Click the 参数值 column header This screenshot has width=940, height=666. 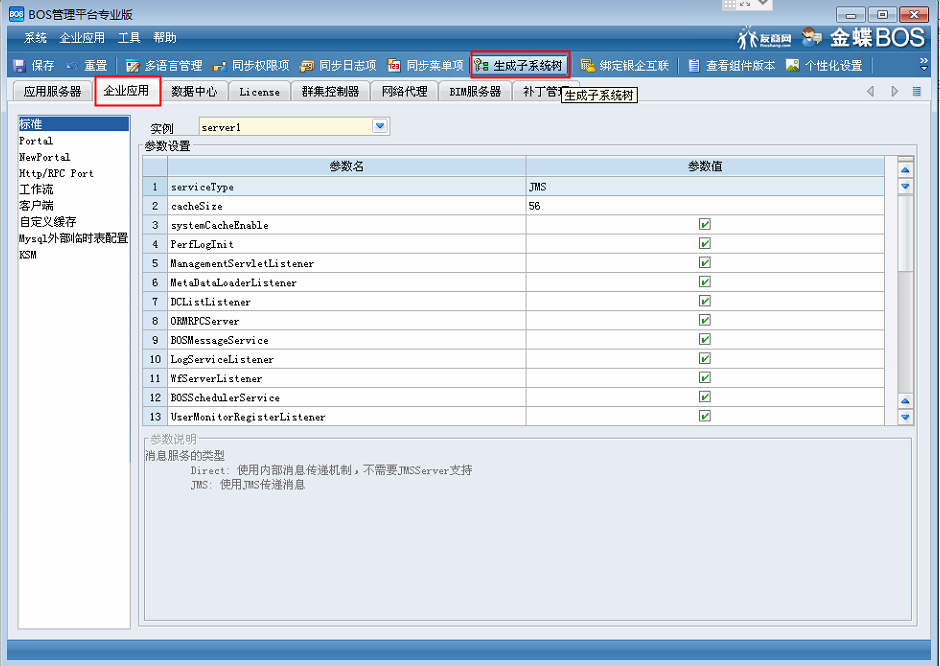pos(704,166)
